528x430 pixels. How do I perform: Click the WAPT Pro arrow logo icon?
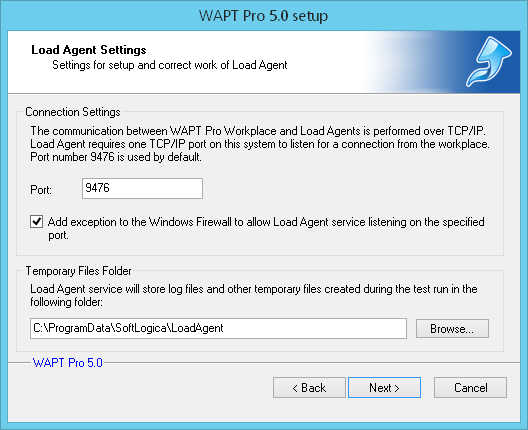click(489, 62)
